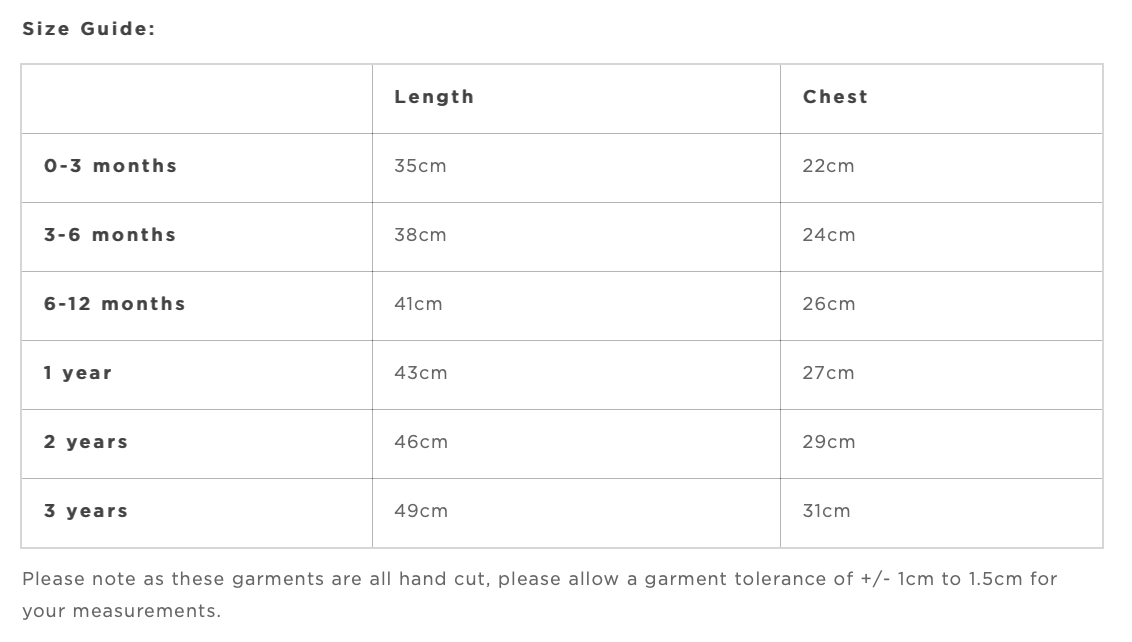1132x642 pixels.
Task: Click the 31cm chest cell
Action: click(x=826, y=511)
